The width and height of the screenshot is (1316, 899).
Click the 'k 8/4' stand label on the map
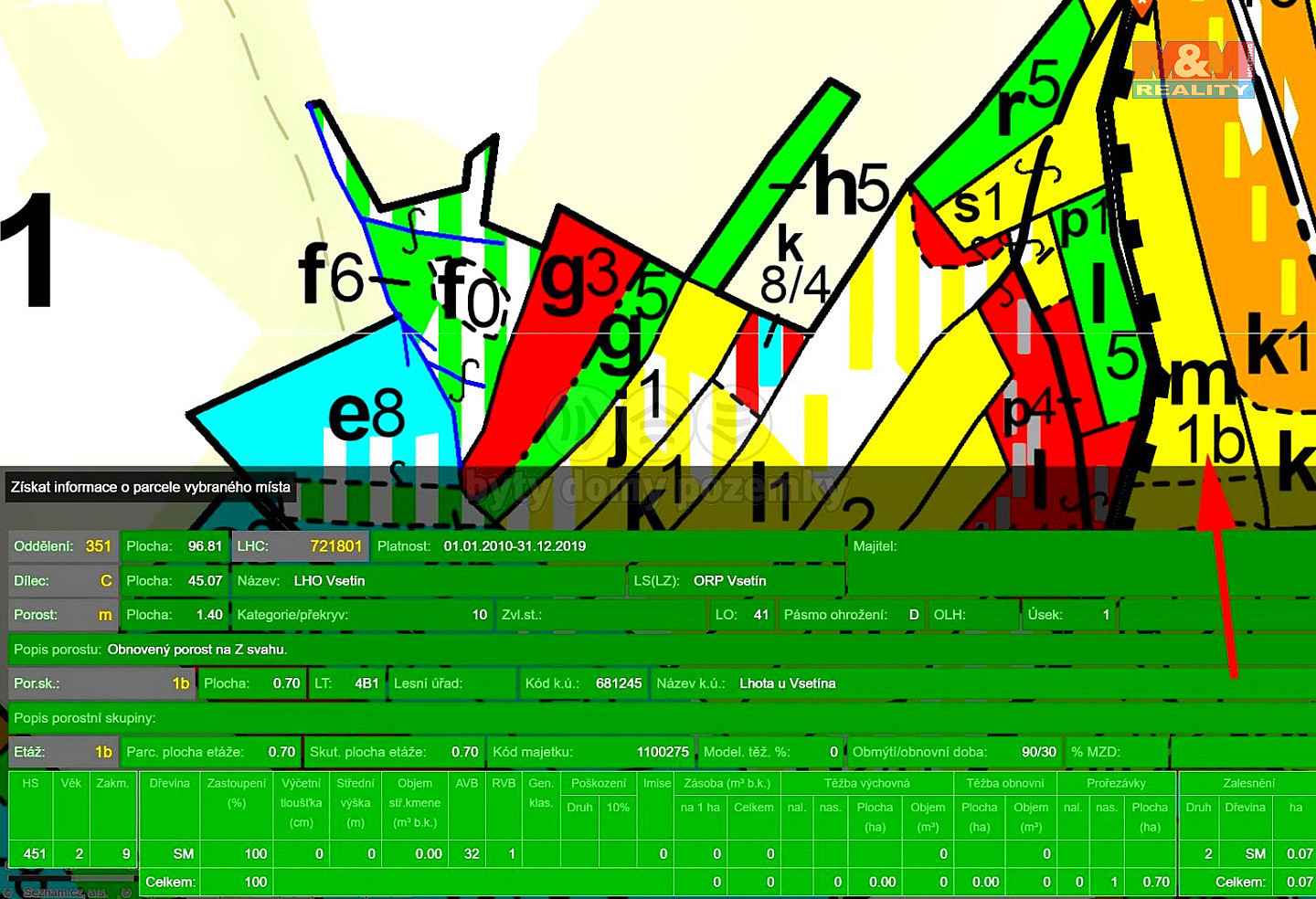pyautogui.click(x=793, y=267)
